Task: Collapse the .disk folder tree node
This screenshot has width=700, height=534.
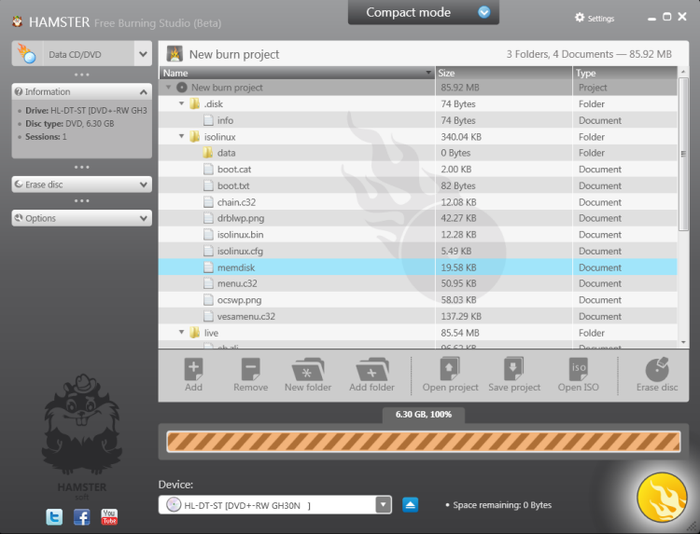Action: click(181, 104)
